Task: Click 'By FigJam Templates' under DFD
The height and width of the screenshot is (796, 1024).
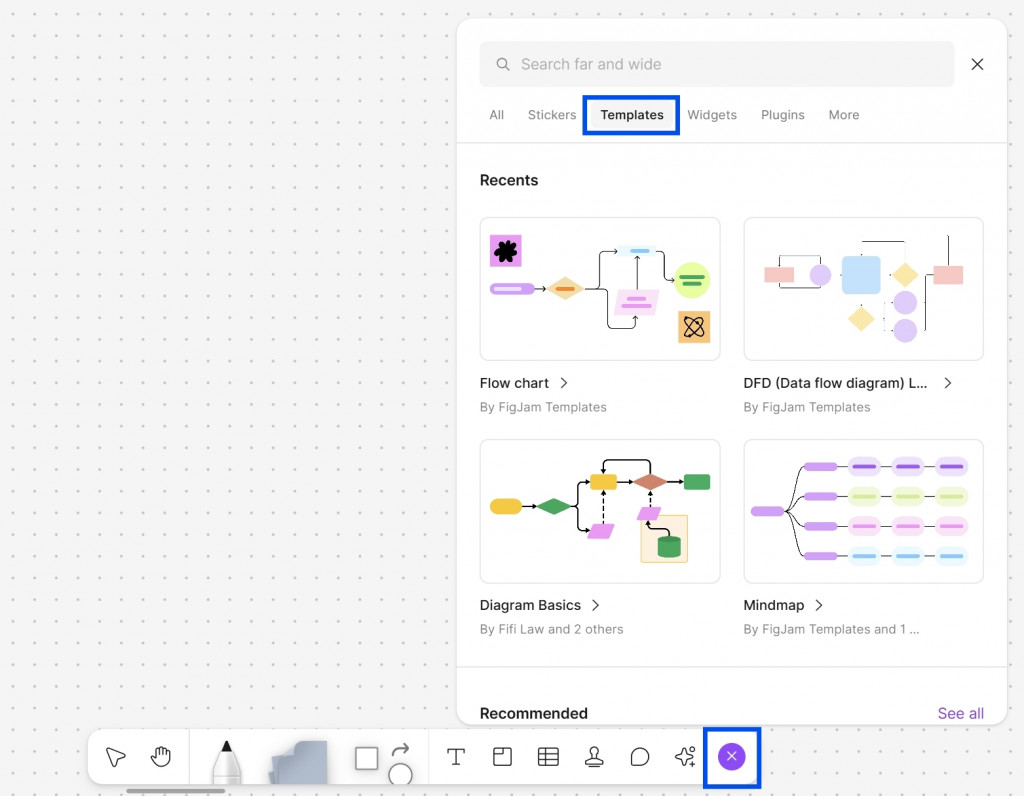Action: click(807, 407)
